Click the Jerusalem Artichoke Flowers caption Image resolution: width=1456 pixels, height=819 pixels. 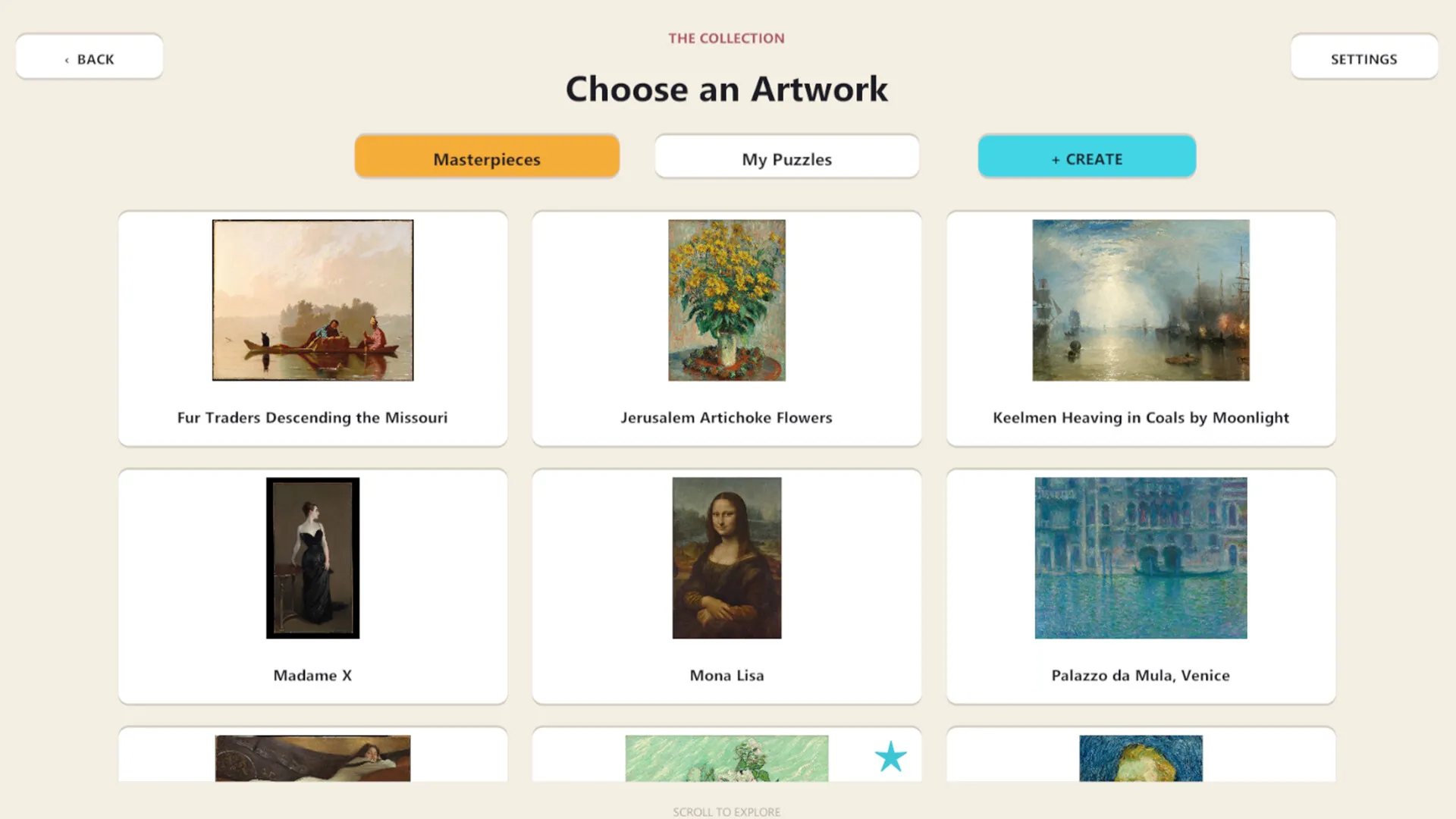pos(726,418)
